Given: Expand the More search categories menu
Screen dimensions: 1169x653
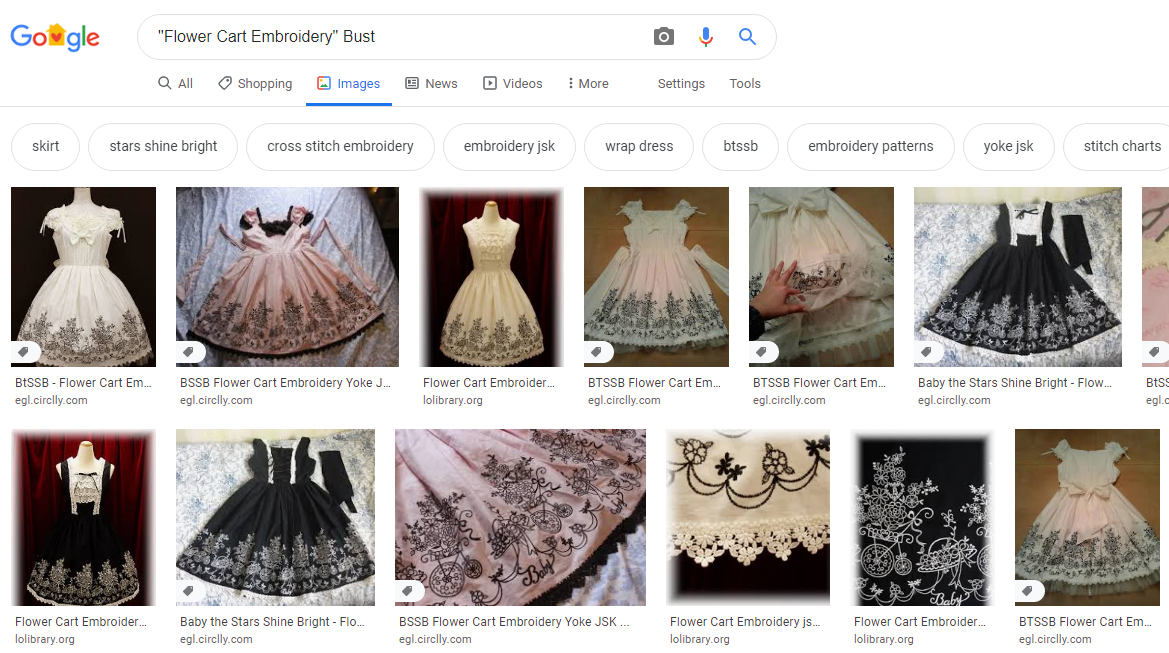Looking at the screenshot, I should 588,84.
